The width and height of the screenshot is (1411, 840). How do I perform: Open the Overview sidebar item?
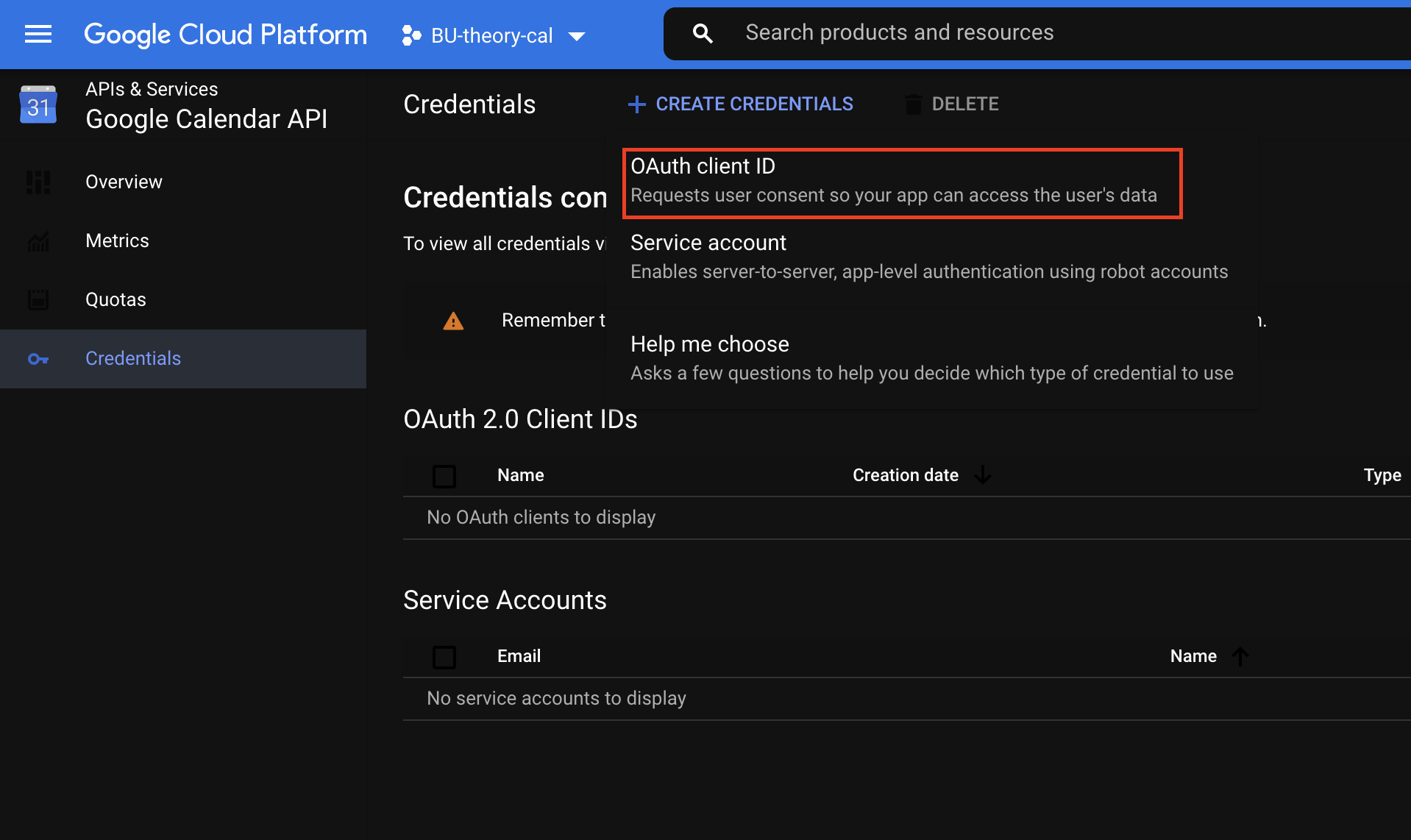(183, 182)
